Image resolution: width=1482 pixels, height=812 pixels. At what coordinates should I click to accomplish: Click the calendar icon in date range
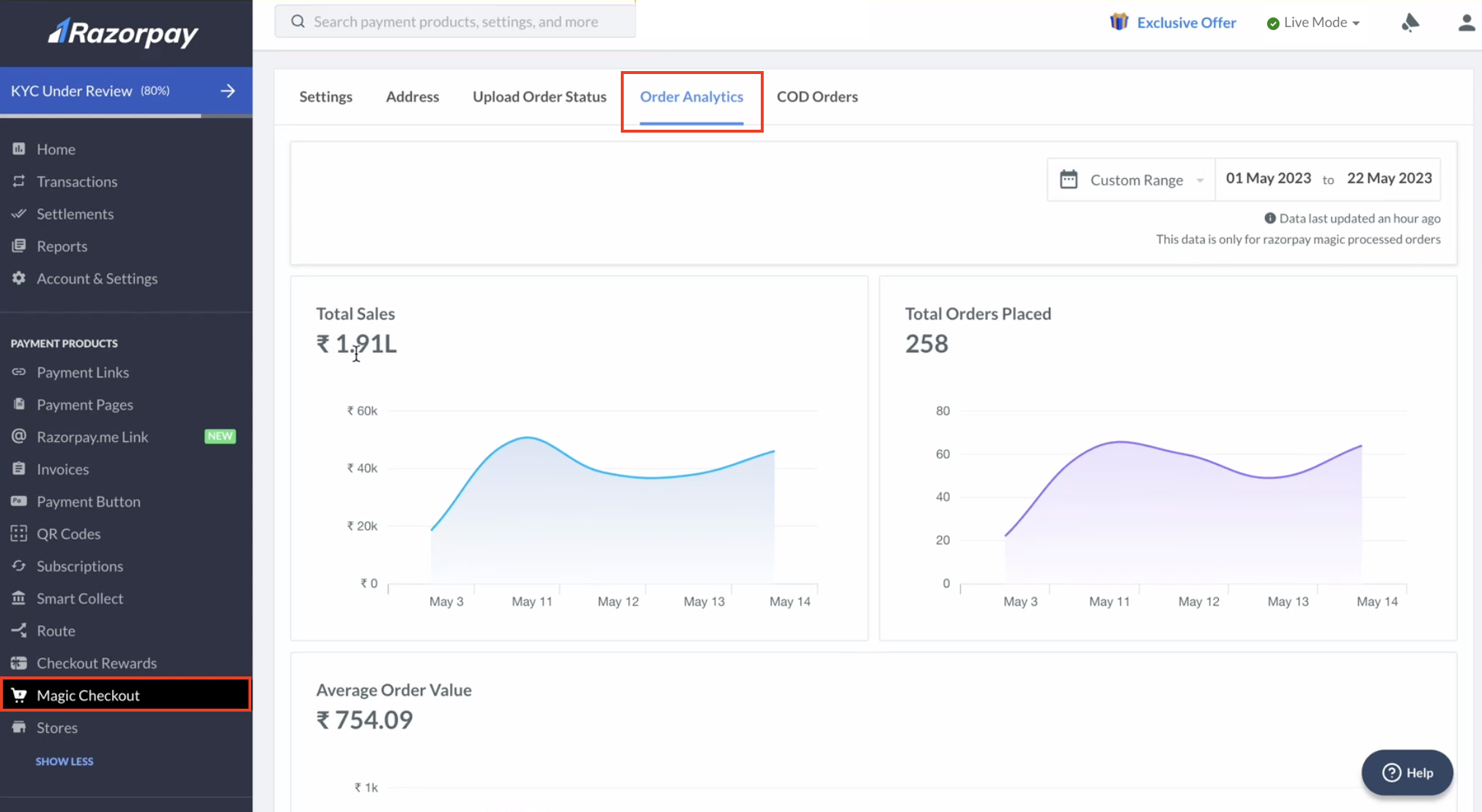point(1069,180)
